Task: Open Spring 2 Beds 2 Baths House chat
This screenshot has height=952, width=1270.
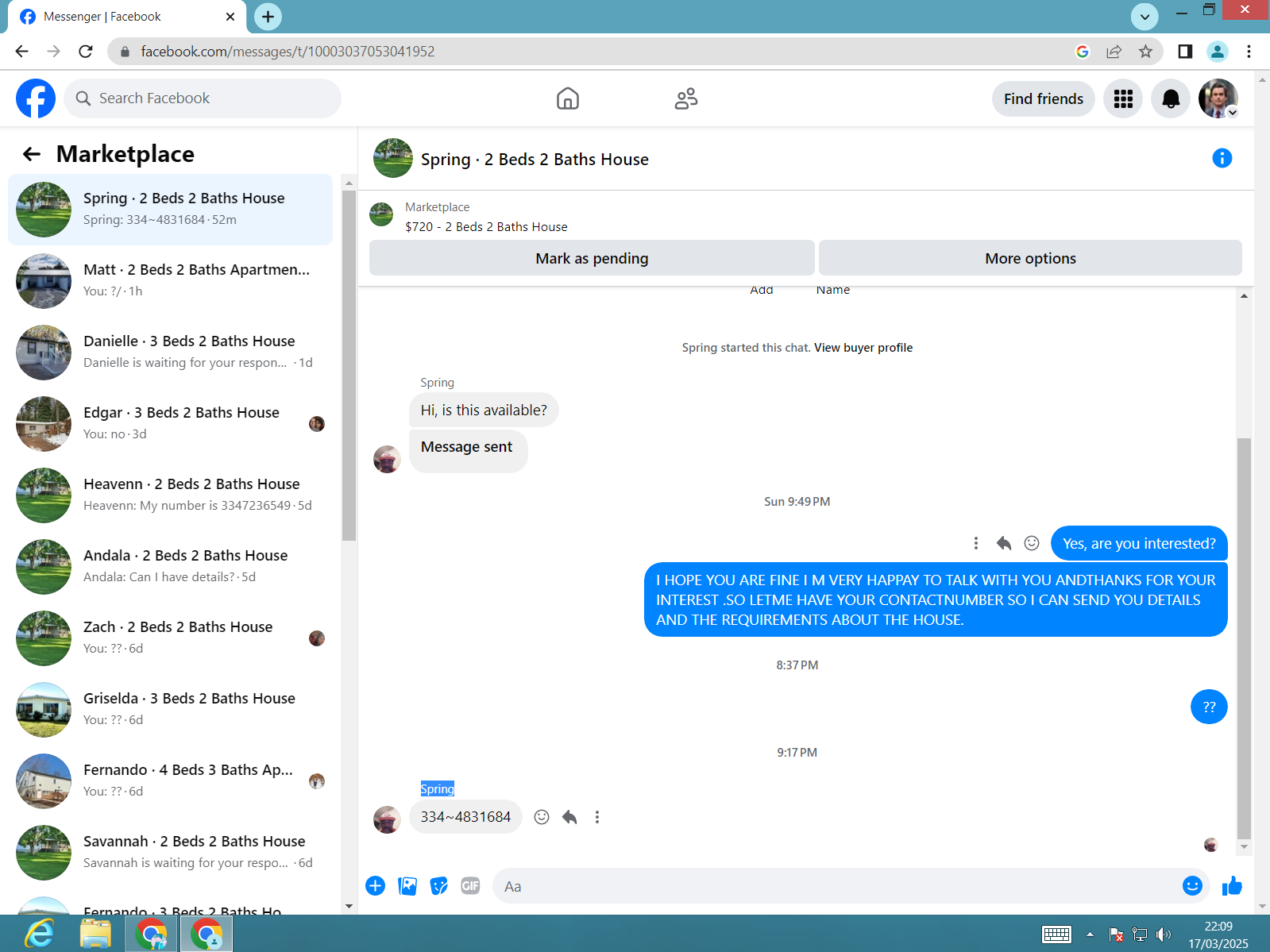Action: click(x=171, y=210)
